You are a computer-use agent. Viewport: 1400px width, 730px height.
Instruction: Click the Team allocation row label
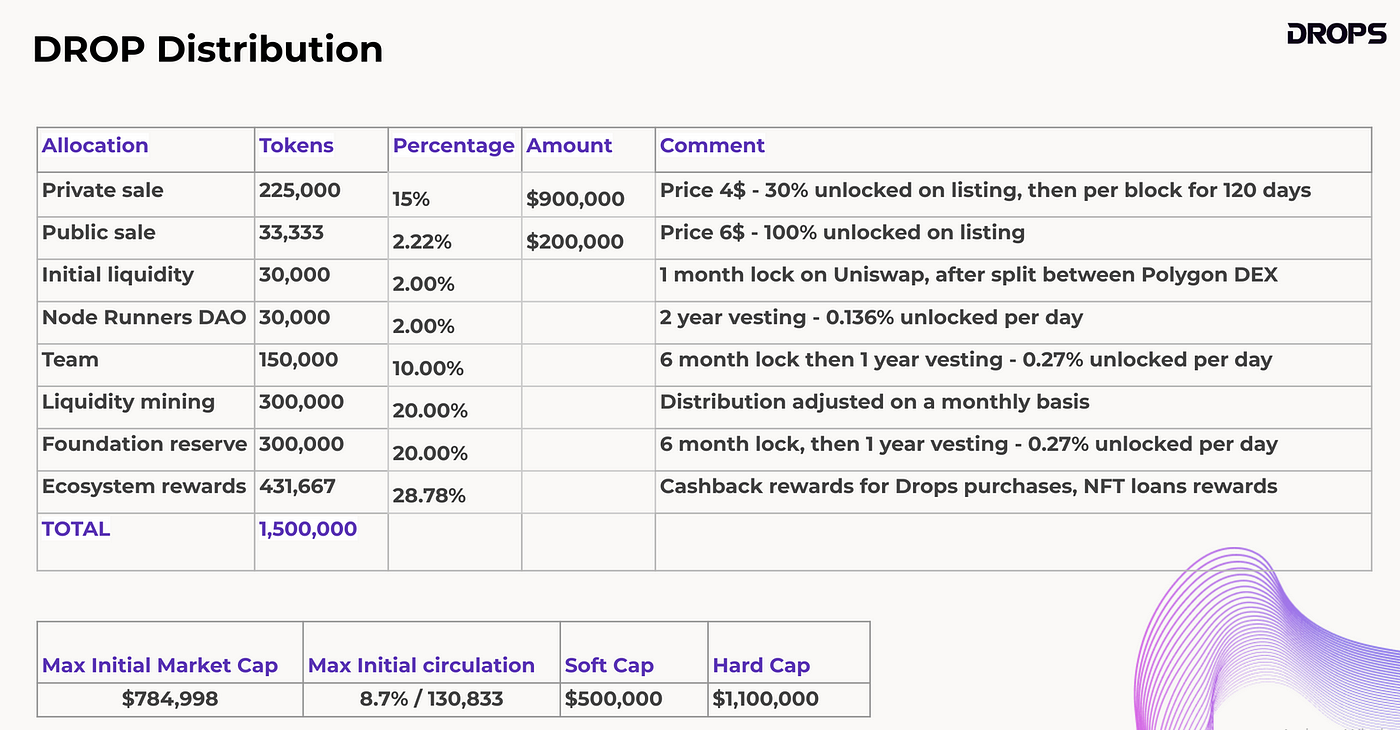click(x=70, y=359)
